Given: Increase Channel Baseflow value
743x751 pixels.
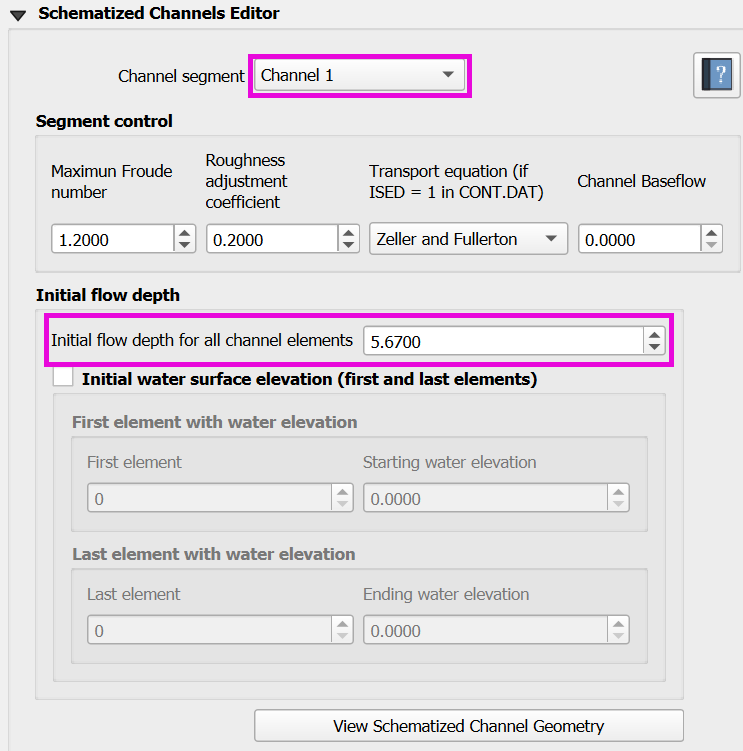Looking at the screenshot, I should click(710, 233).
